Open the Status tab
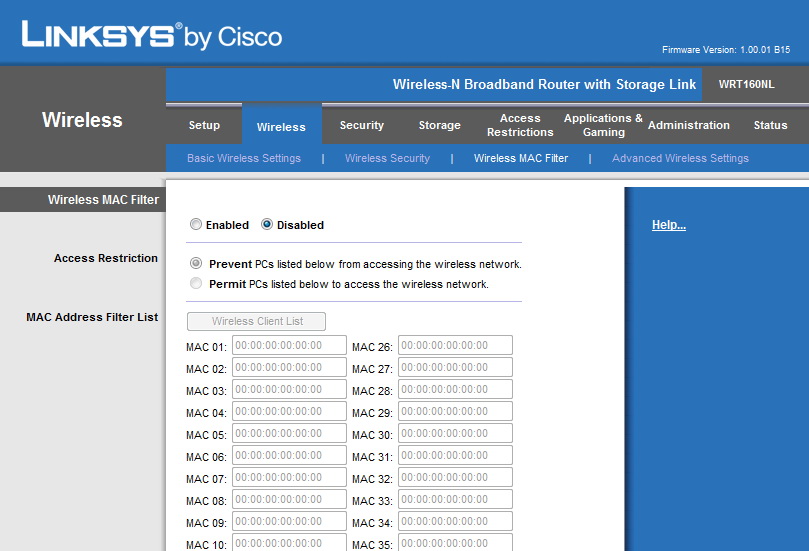This screenshot has height=551, width=809. tap(770, 125)
